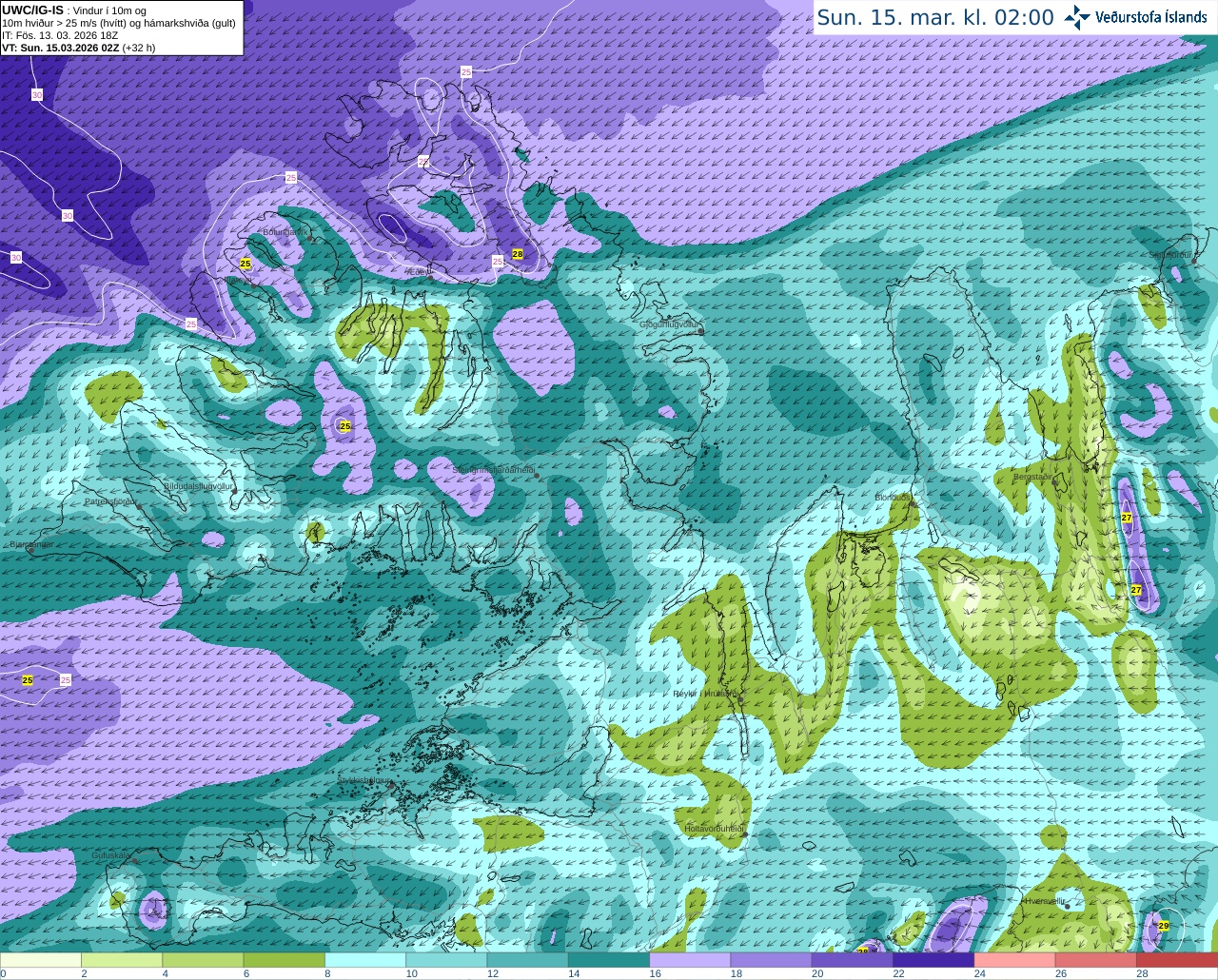This screenshot has width=1218, height=980.
Task: Click the Bolungarvík station label
Action: (x=285, y=232)
